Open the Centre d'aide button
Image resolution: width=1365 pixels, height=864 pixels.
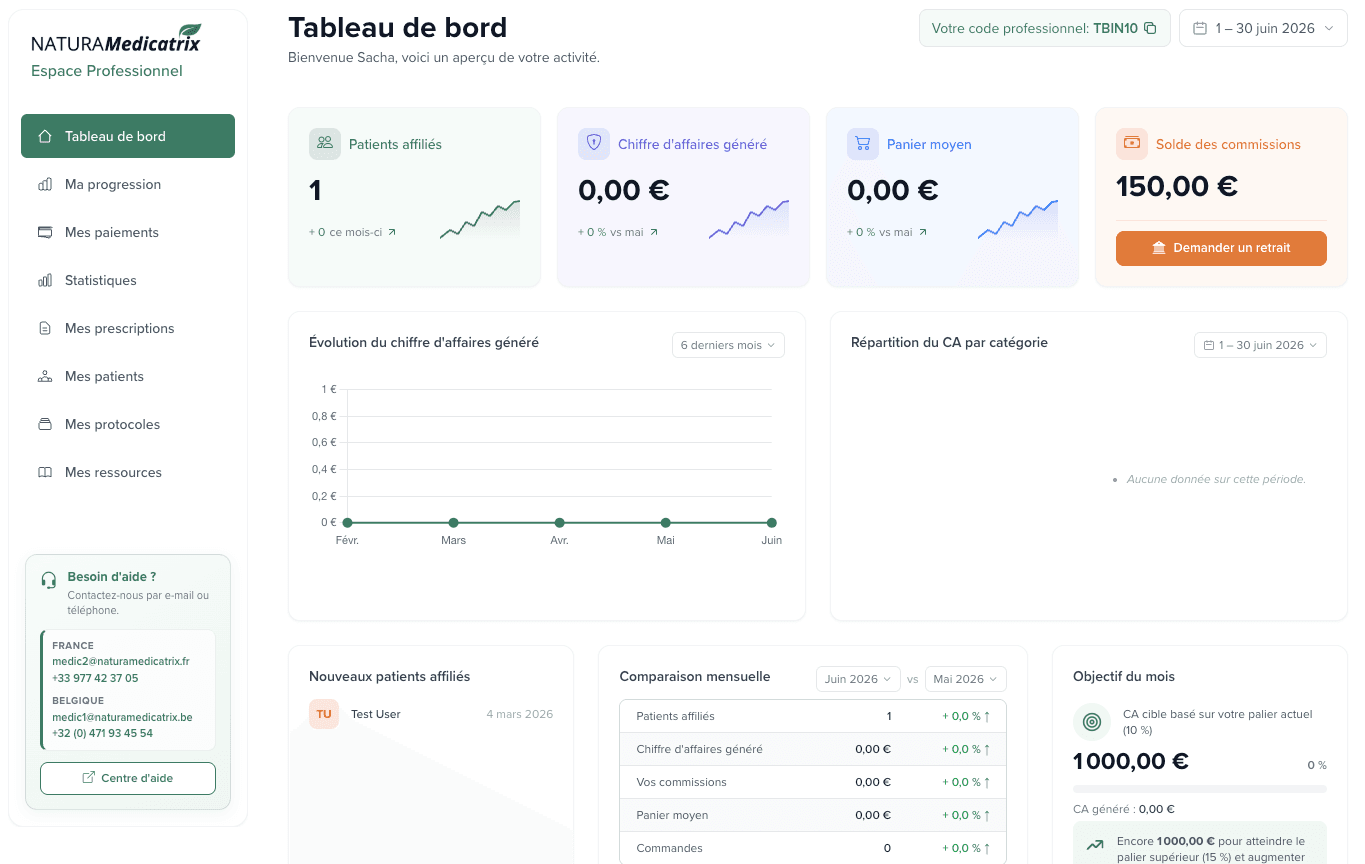(128, 778)
